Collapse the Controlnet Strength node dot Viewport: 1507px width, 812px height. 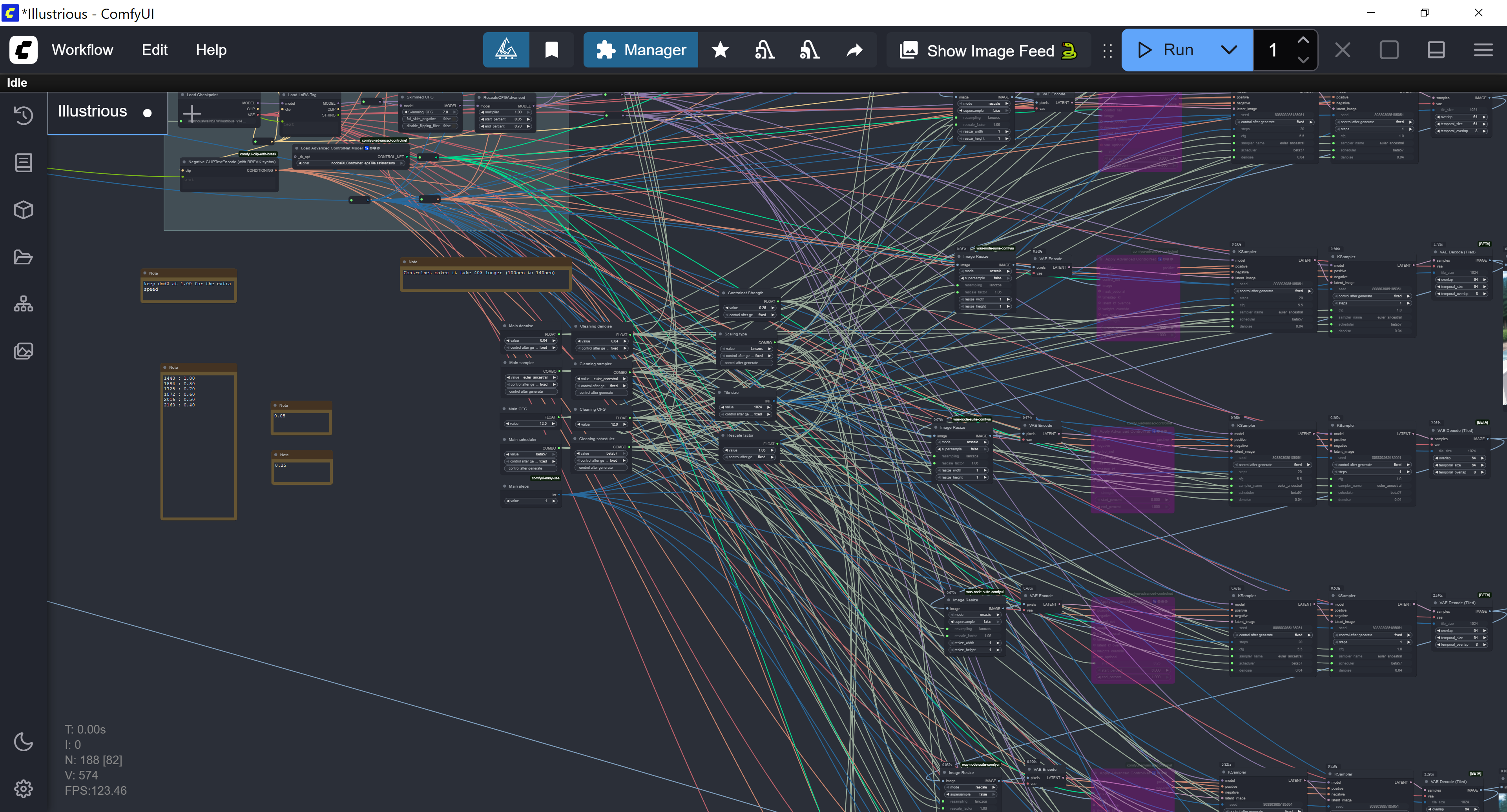tap(724, 293)
